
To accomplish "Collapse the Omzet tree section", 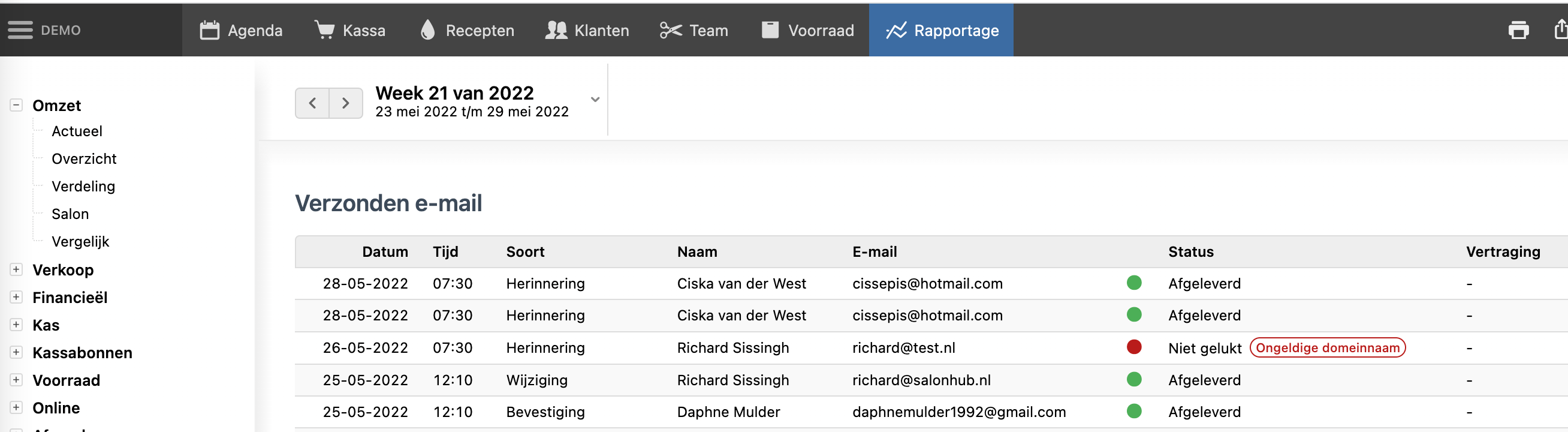I will pyautogui.click(x=16, y=106).
